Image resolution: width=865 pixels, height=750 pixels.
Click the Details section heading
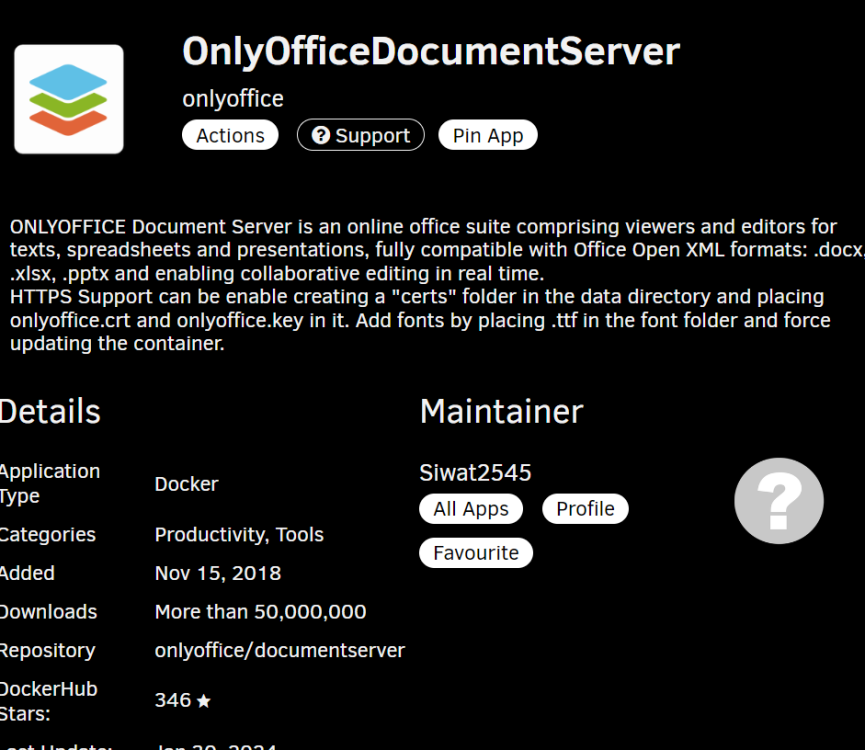pos(50,411)
